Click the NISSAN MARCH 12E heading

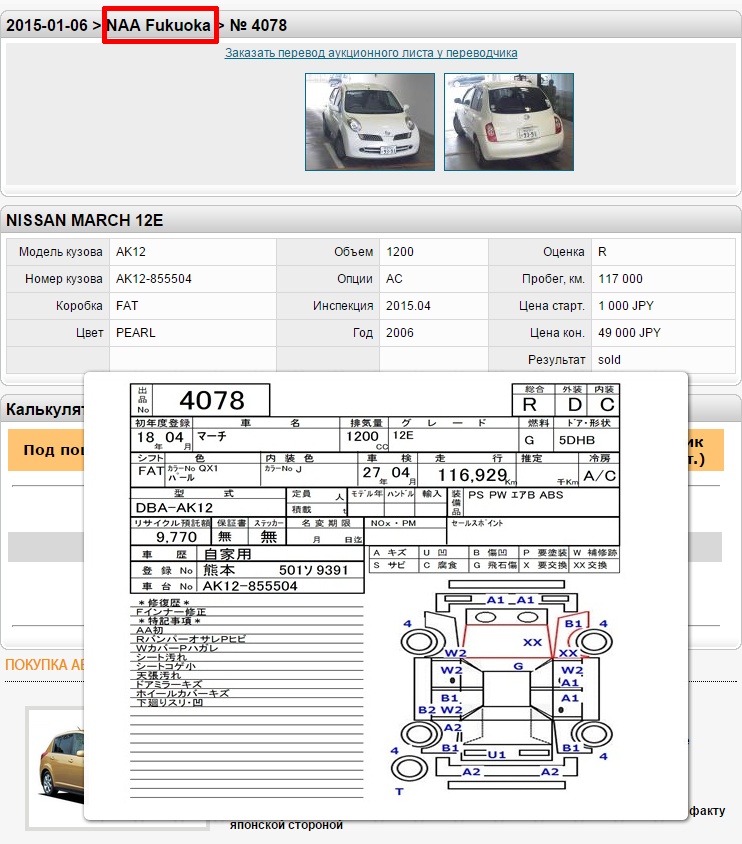click(84, 220)
